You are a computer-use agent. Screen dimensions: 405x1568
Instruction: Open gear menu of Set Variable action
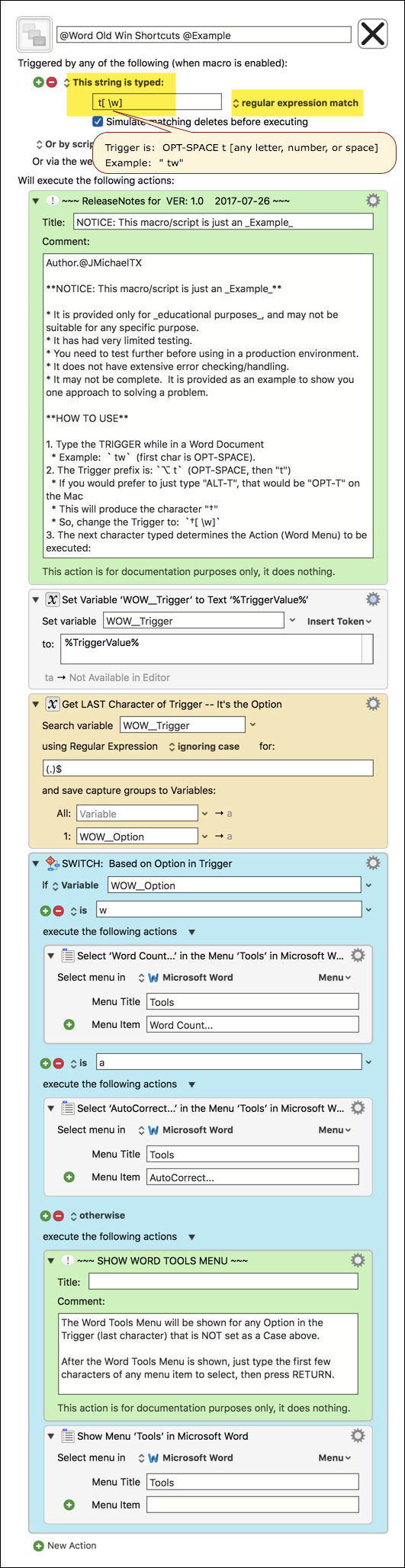[x=372, y=599]
